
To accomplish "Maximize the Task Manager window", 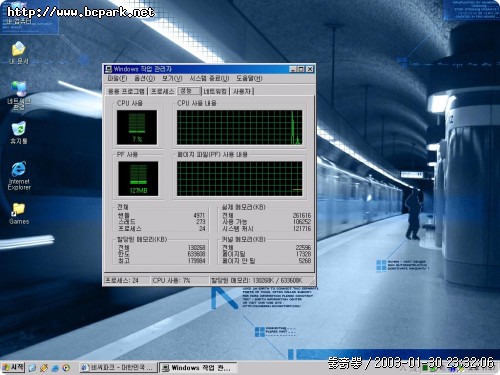I will pos(301,69).
